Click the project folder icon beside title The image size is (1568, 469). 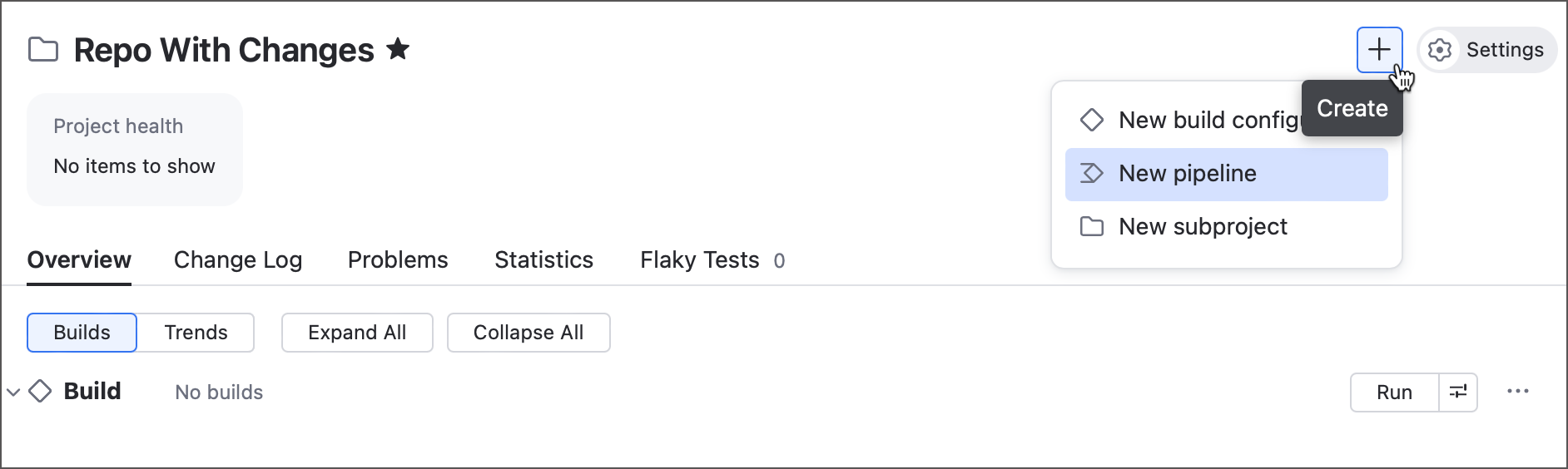43,50
